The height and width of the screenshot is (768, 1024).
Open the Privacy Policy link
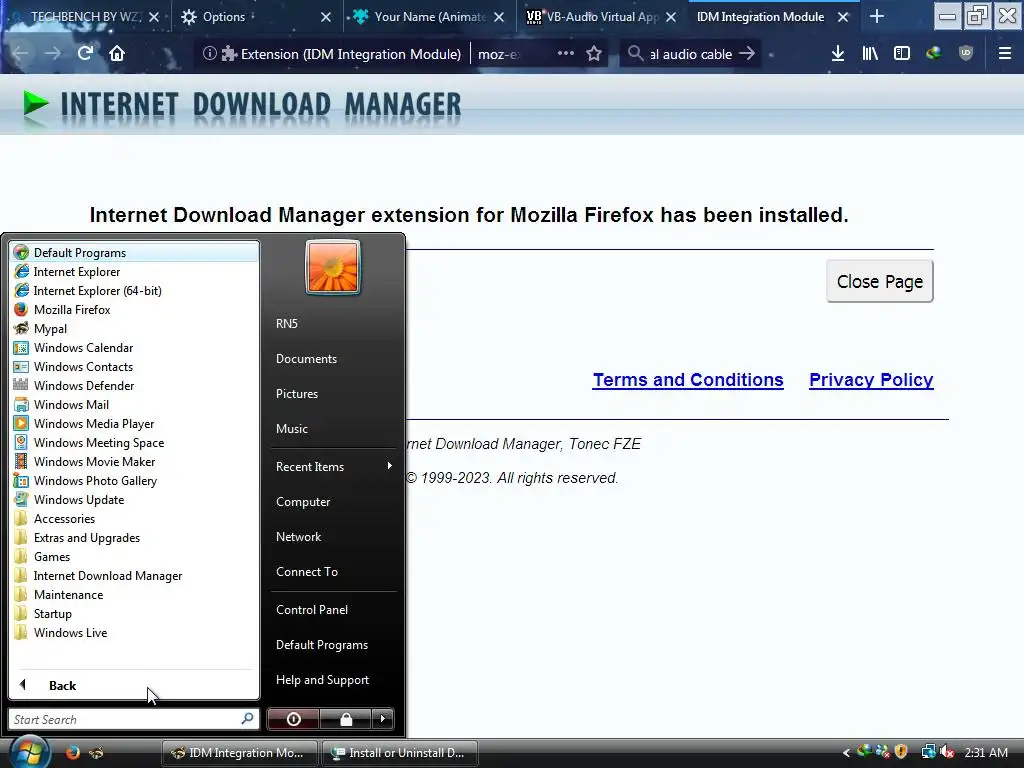coord(871,380)
